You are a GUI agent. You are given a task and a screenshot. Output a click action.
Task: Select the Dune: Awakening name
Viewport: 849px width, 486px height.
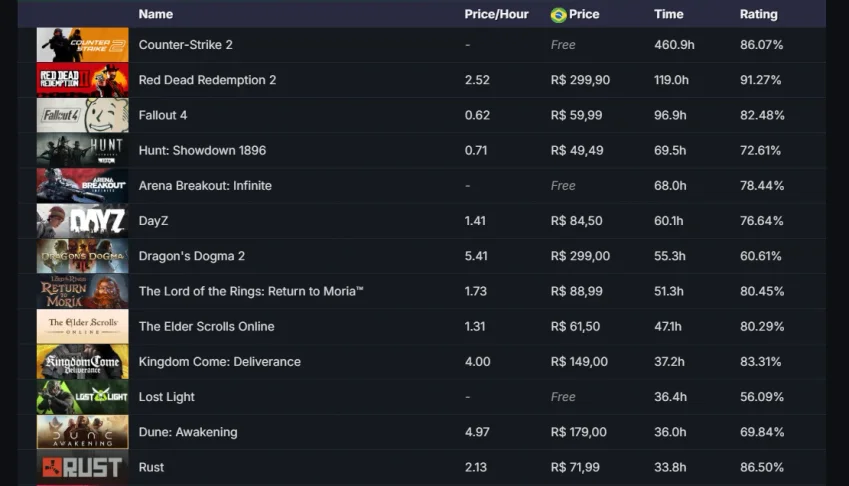tap(188, 432)
